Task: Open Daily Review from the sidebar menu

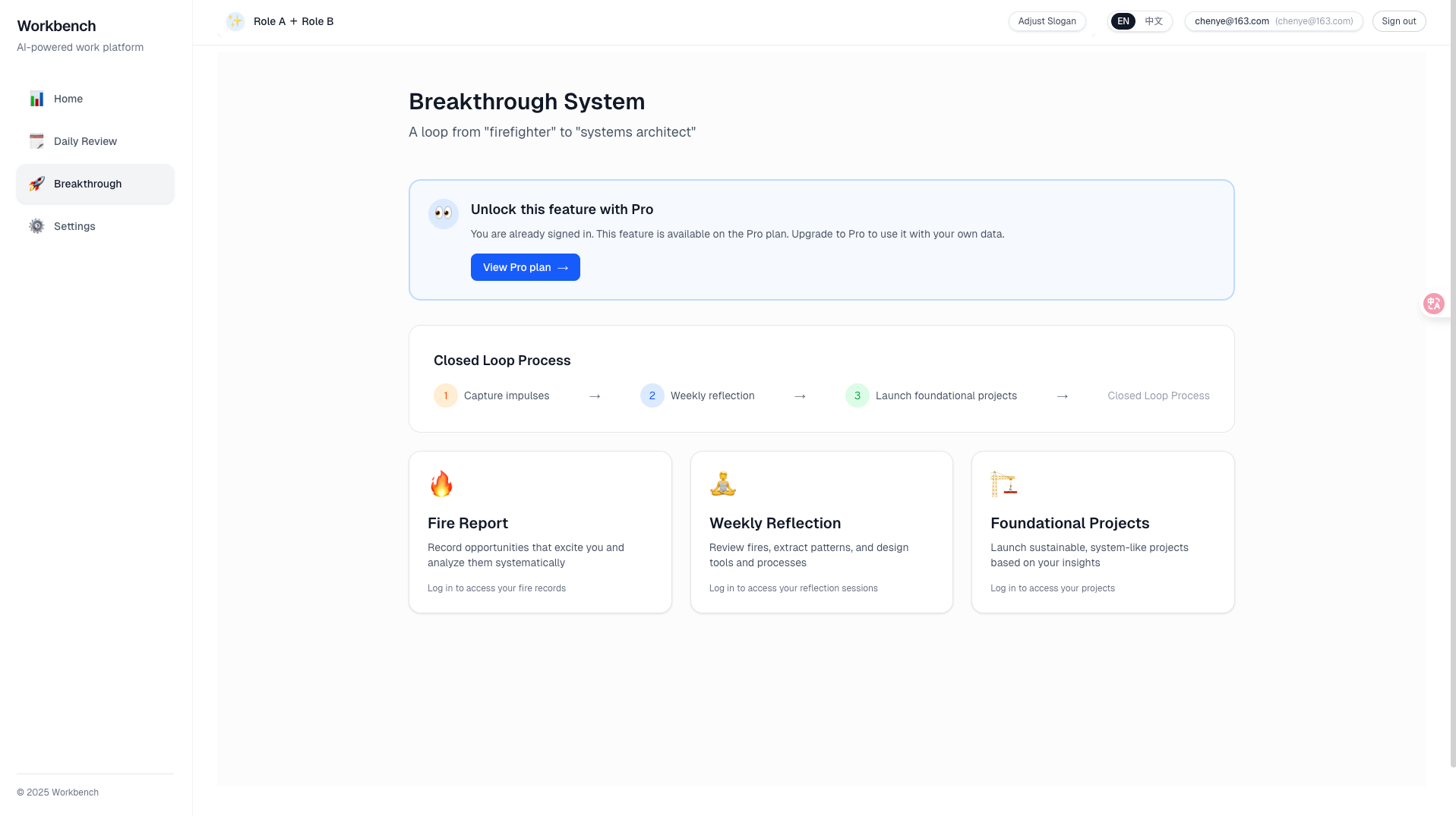Action: point(85,141)
